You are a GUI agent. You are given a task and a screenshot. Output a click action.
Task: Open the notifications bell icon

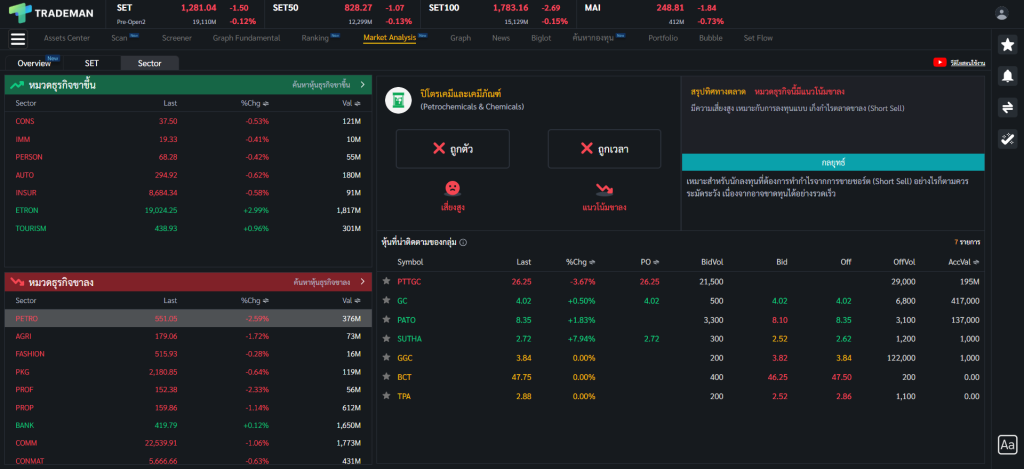pos(1007,77)
